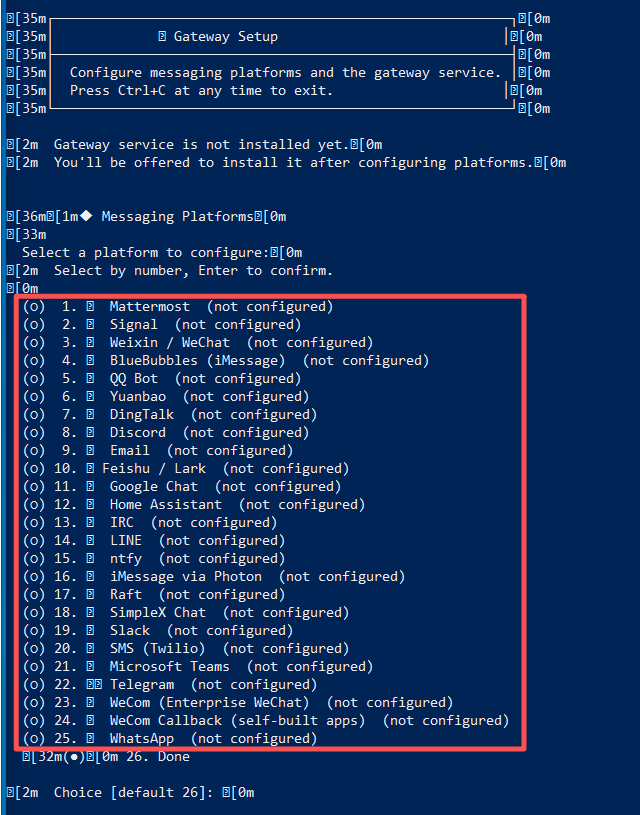The width and height of the screenshot is (640, 815).
Task: Click the Choice default 26 input prompt
Action: (130, 793)
